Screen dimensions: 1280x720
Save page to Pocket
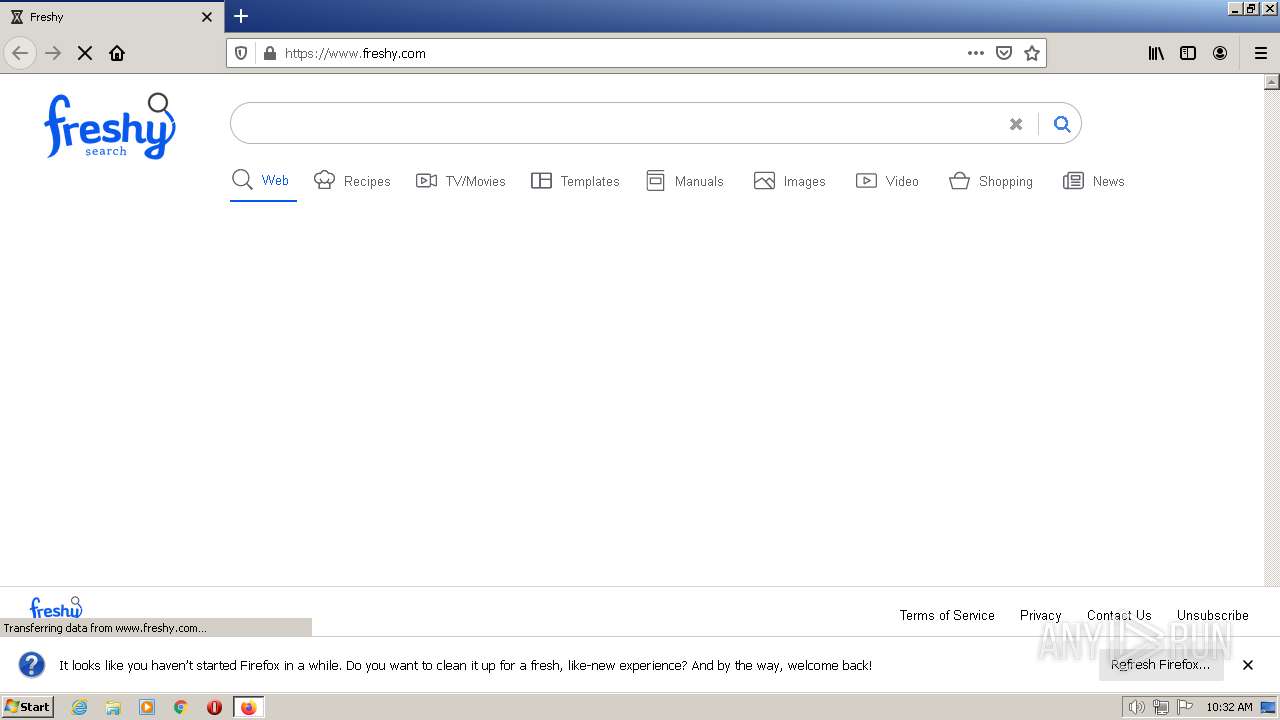coord(1004,53)
